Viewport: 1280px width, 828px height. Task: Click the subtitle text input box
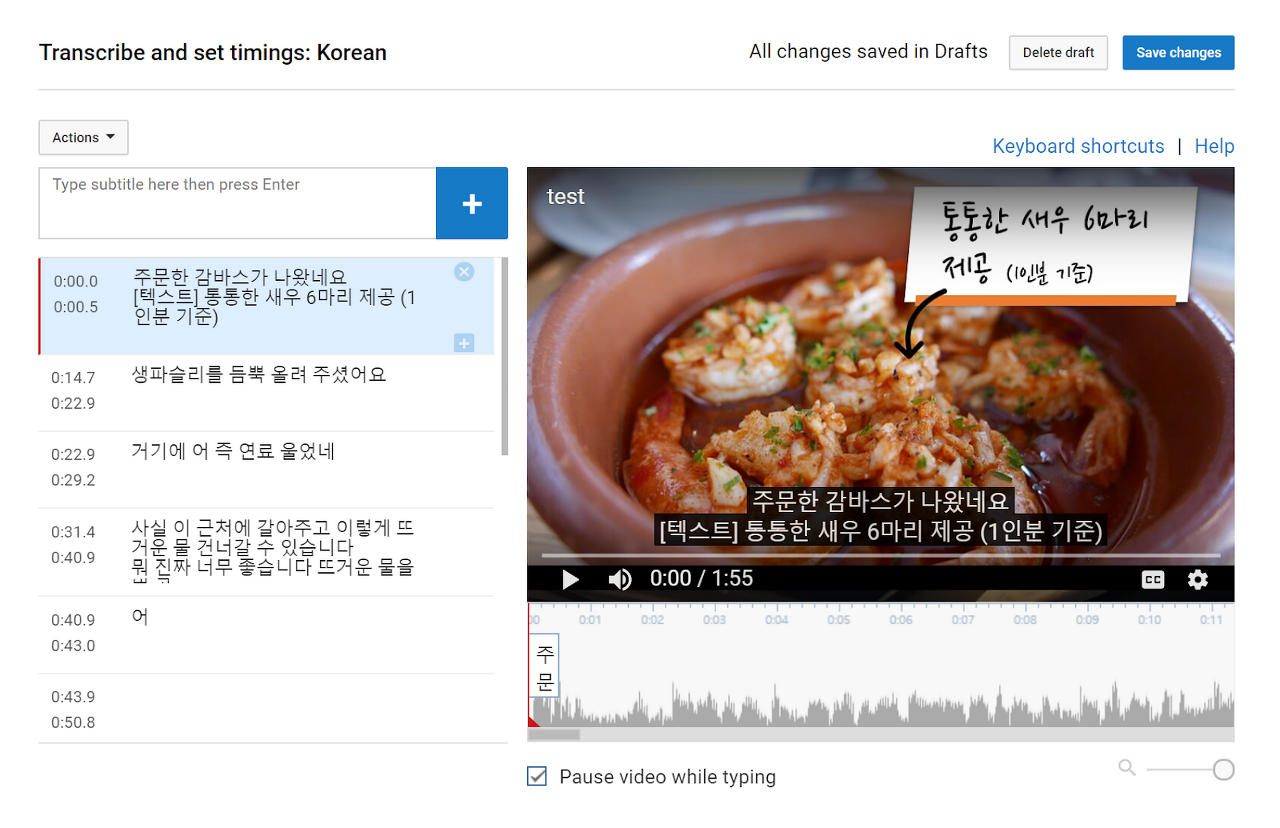pos(238,203)
